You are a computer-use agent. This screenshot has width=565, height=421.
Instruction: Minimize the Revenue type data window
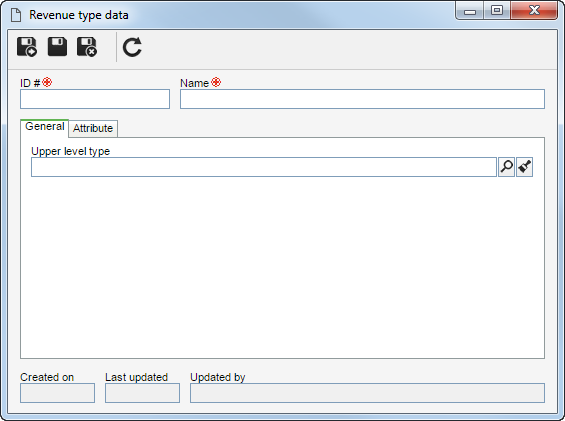(x=470, y=11)
